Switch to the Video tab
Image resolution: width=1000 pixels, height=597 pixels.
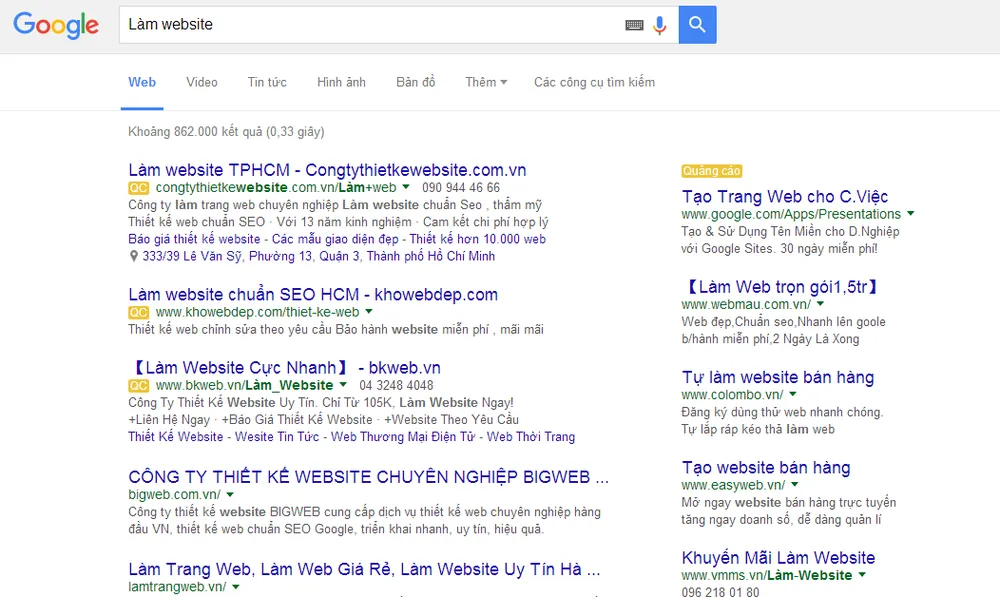tap(201, 82)
